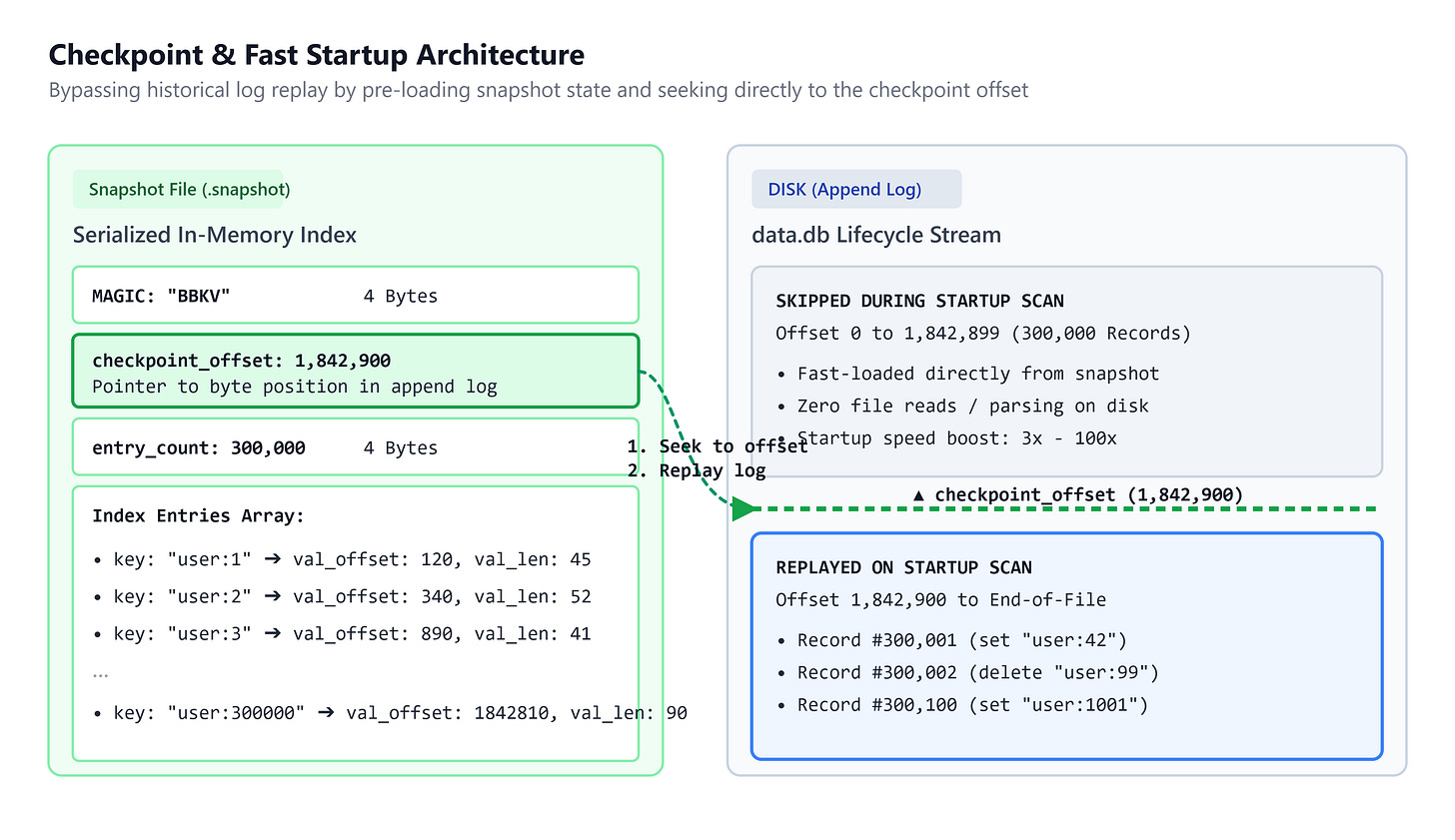Click the 'entry_count: 300,000' field
1455x840 pixels.
pyautogui.click(x=356, y=447)
